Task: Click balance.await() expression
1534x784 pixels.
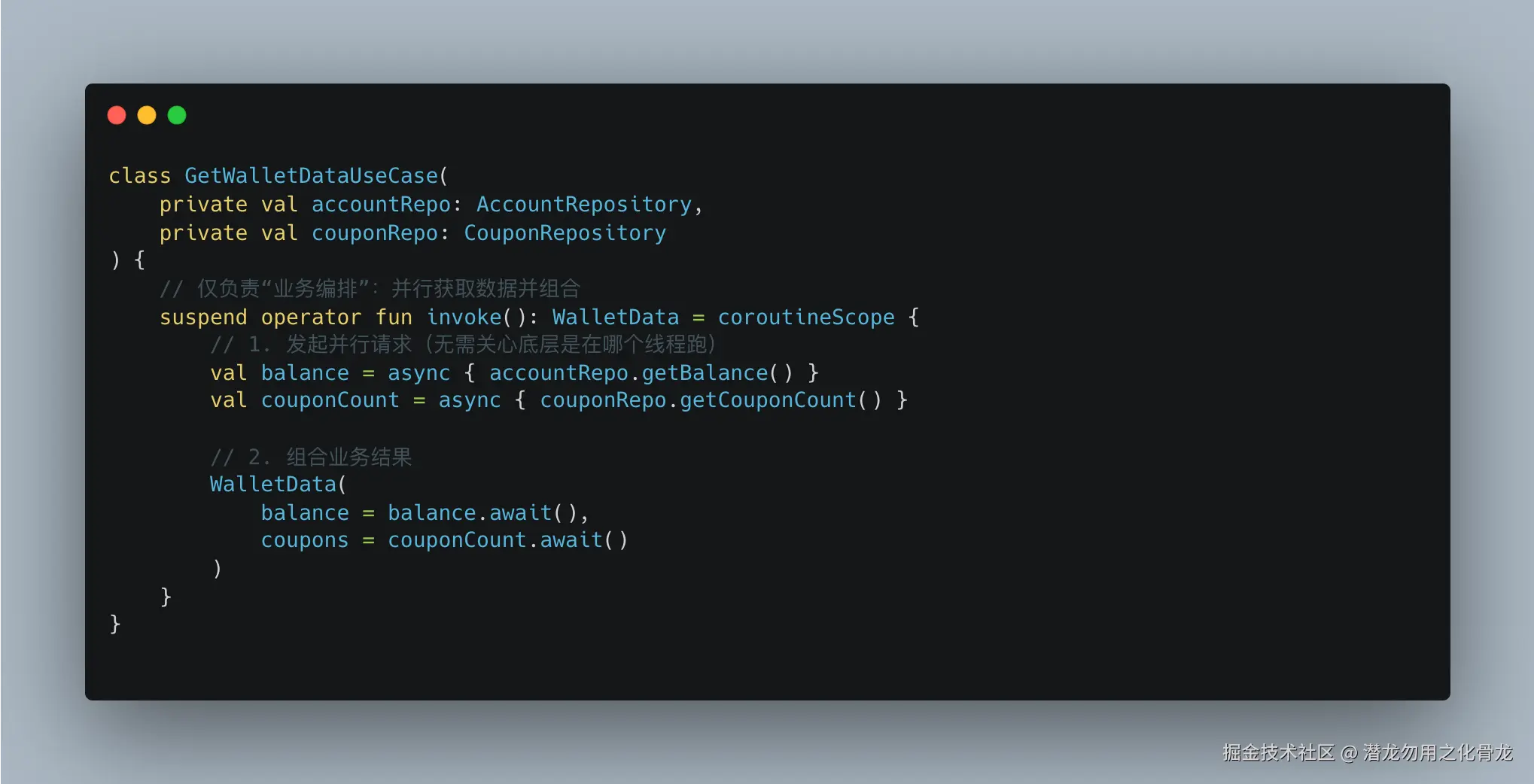Action: pos(482,512)
